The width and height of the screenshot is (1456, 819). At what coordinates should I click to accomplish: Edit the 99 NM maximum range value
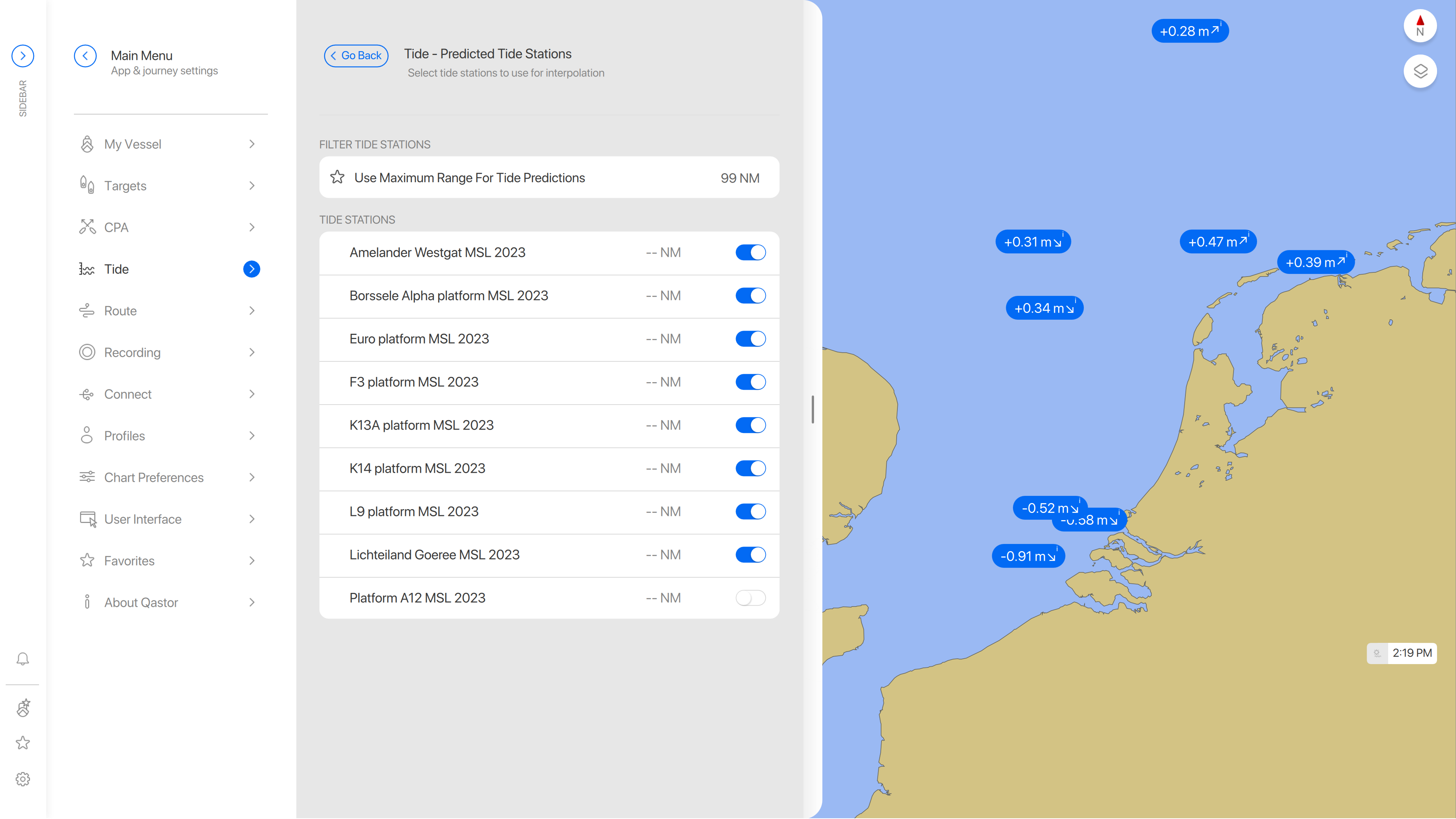tap(739, 178)
